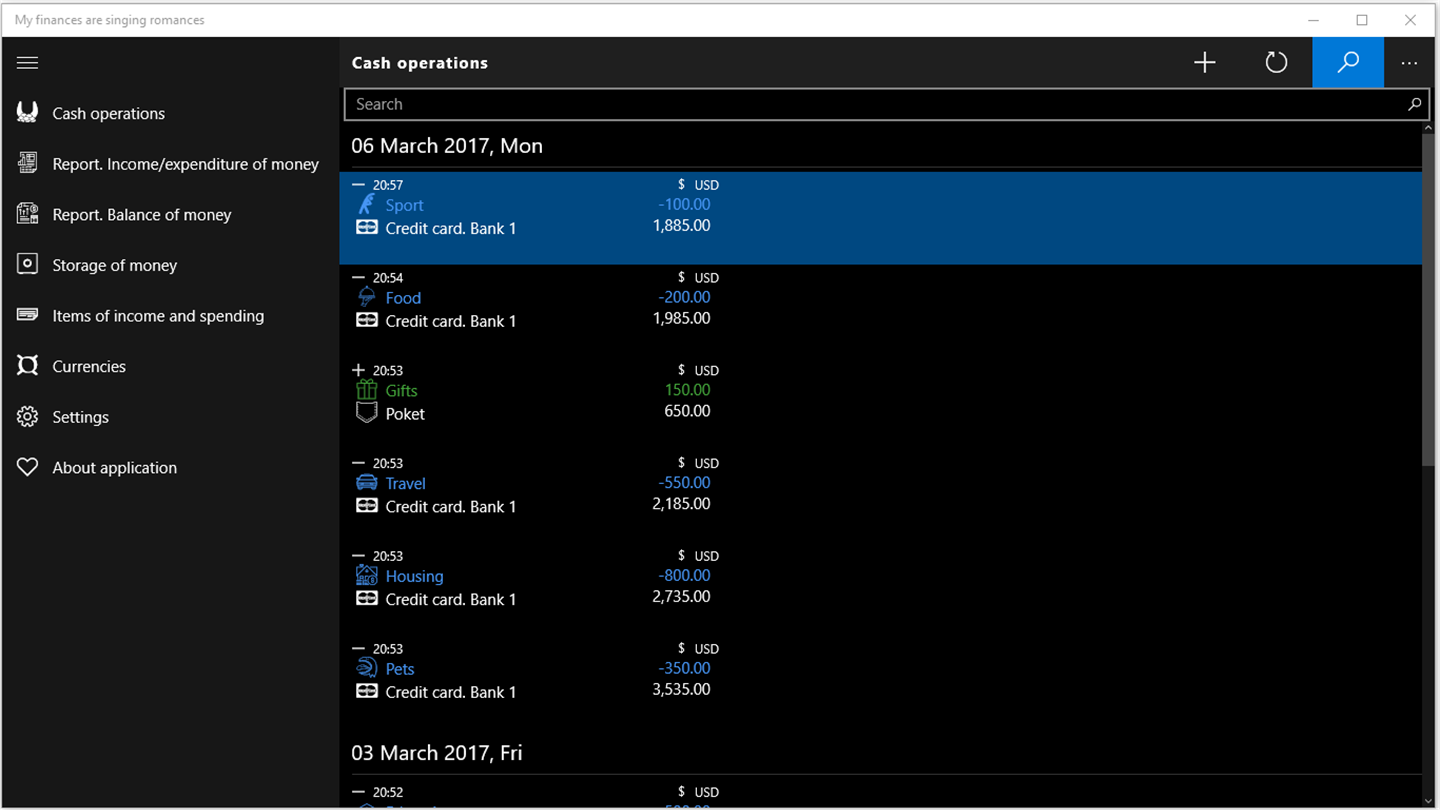Viewport: 1440px width, 810px height.
Task: Select the Food operation label
Action: tap(403, 298)
